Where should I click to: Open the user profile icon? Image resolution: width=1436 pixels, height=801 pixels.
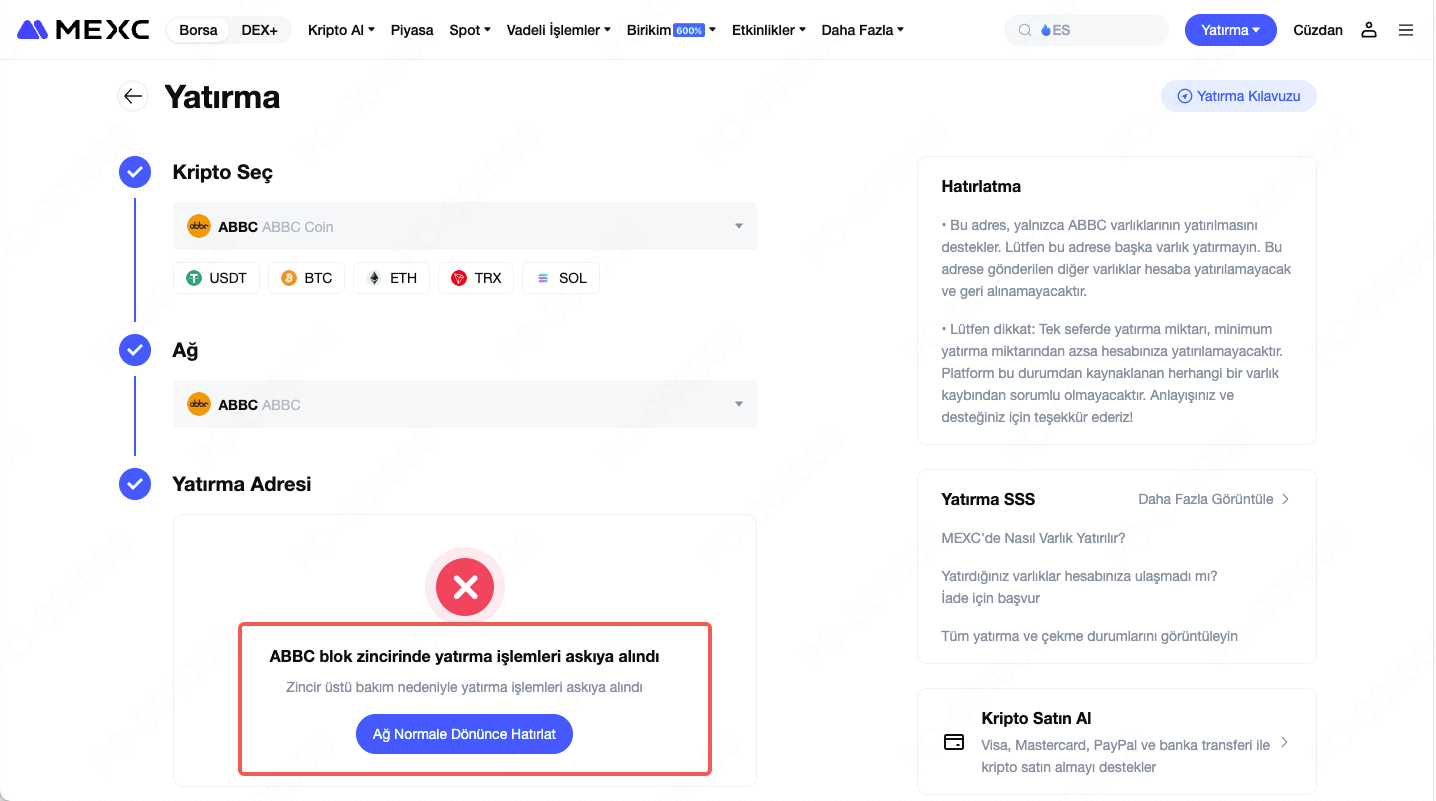coord(1369,30)
